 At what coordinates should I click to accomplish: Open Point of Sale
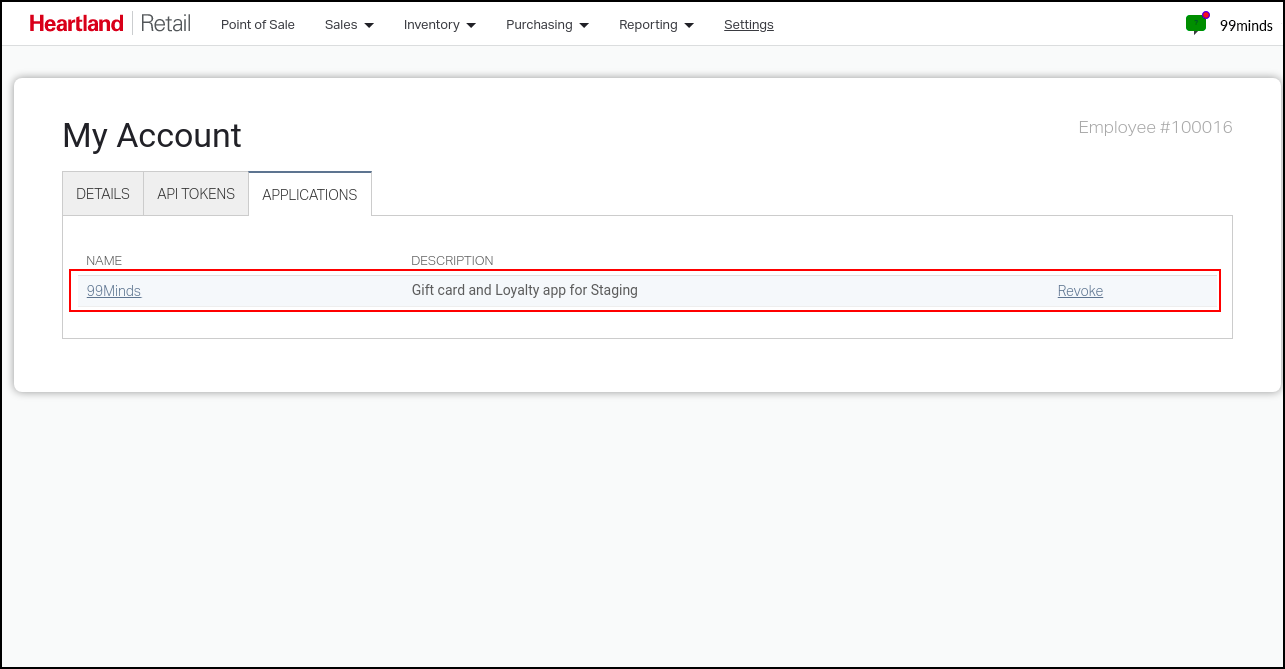click(x=258, y=25)
